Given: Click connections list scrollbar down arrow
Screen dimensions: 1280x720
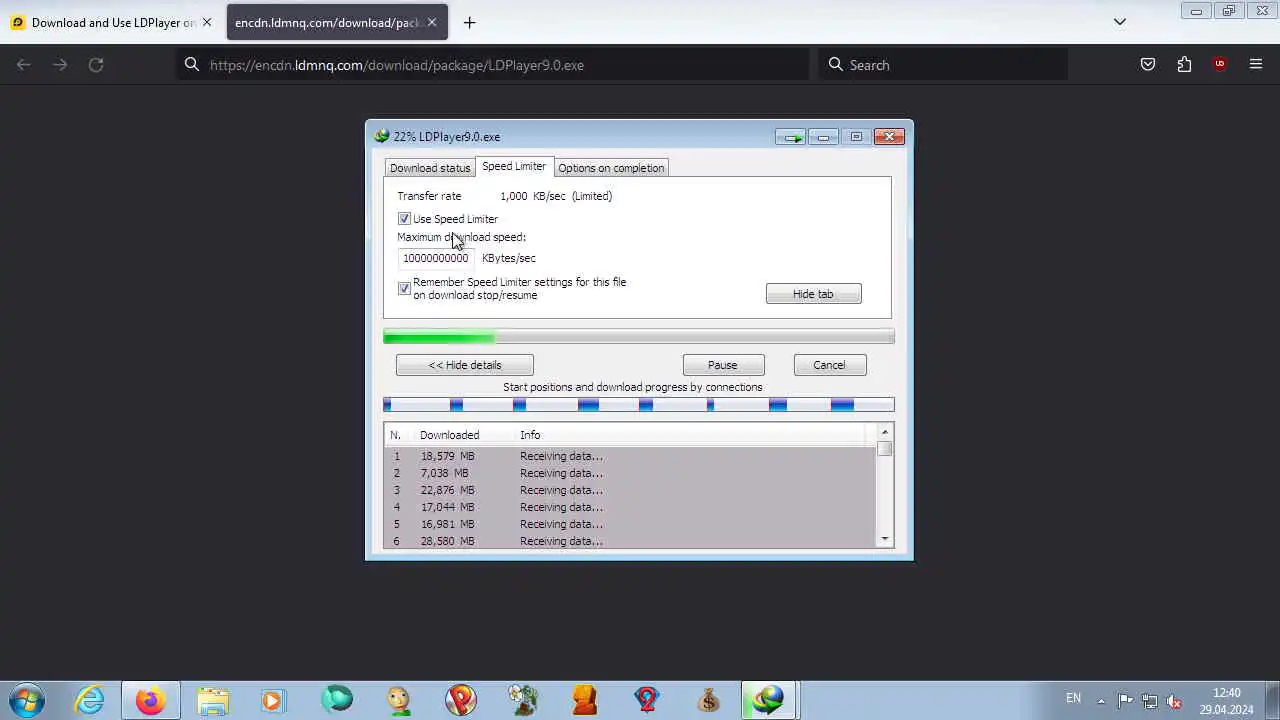Looking at the screenshot, I should coord(884,540).
